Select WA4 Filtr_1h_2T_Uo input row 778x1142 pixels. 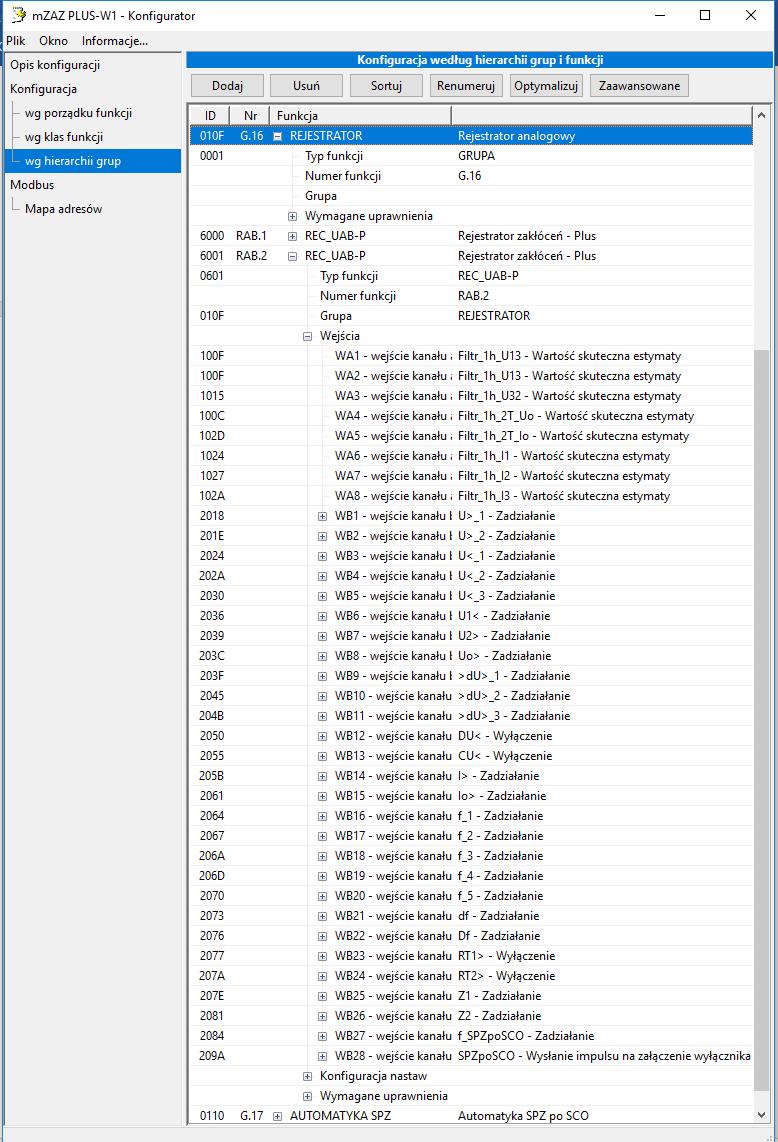471,416
